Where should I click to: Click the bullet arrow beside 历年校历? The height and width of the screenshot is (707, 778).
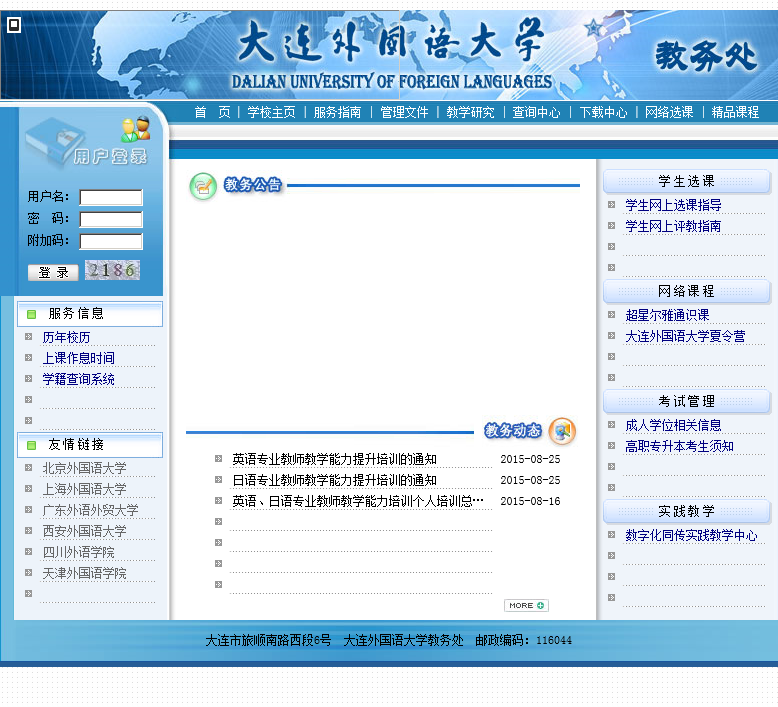pyautogui.click(x=28, y=336)
